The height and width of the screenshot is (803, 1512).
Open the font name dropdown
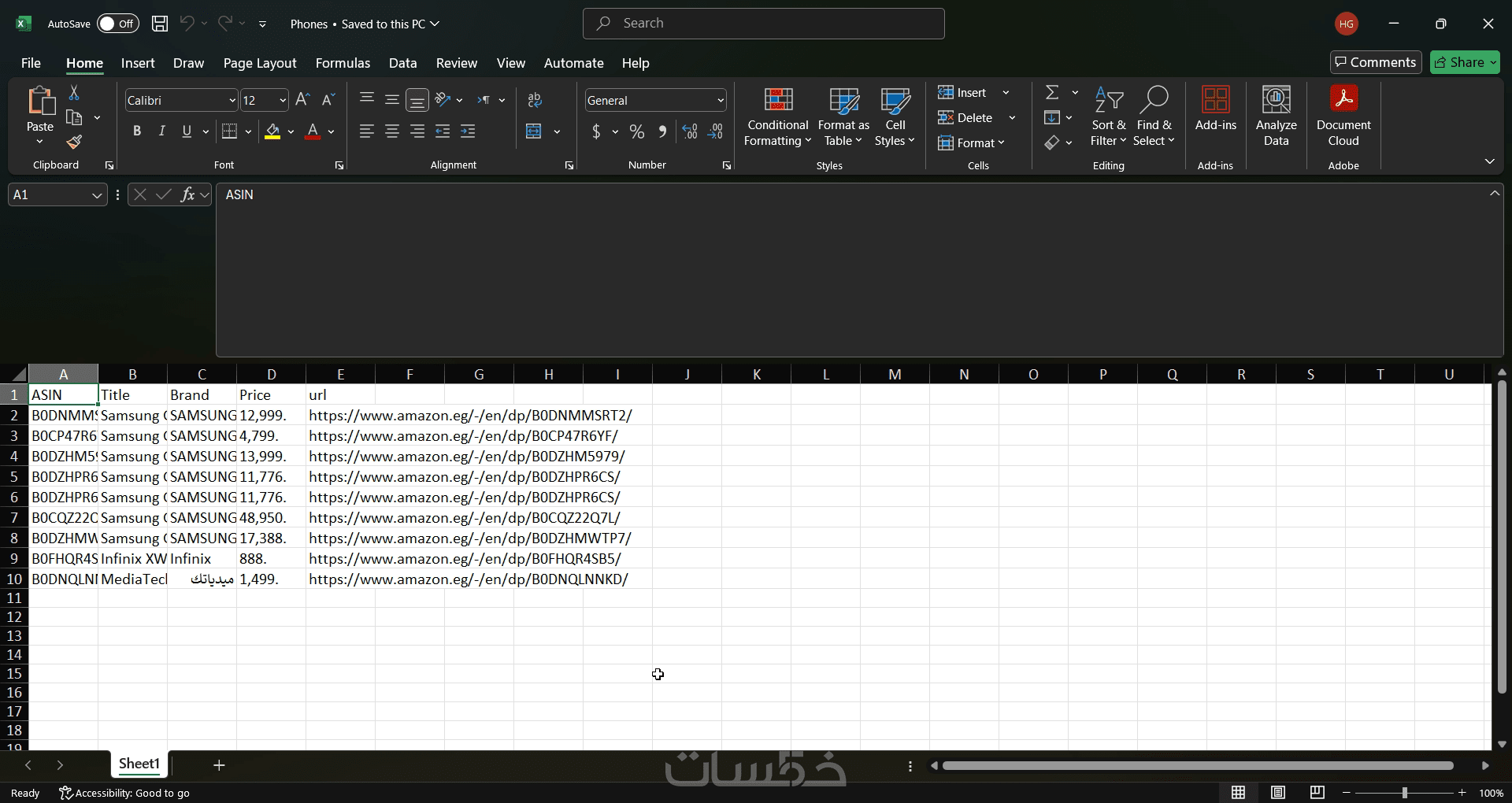(232, 101)
